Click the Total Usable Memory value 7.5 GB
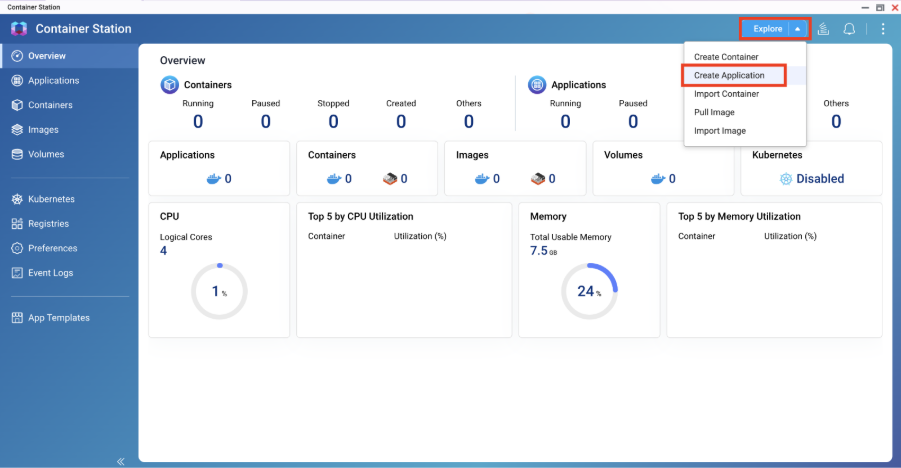Image resolution: width=901 pixels, height=468 pixels. pos(544,251)
